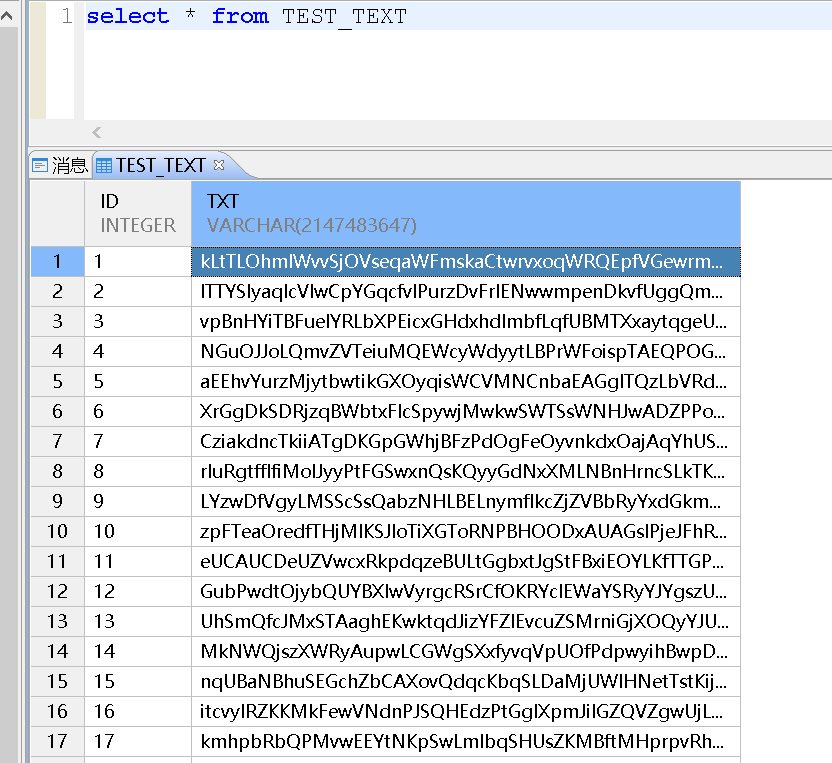Click the ID cell with value 5
This screenshot has width=832, height=763.
tap(138, 382)
